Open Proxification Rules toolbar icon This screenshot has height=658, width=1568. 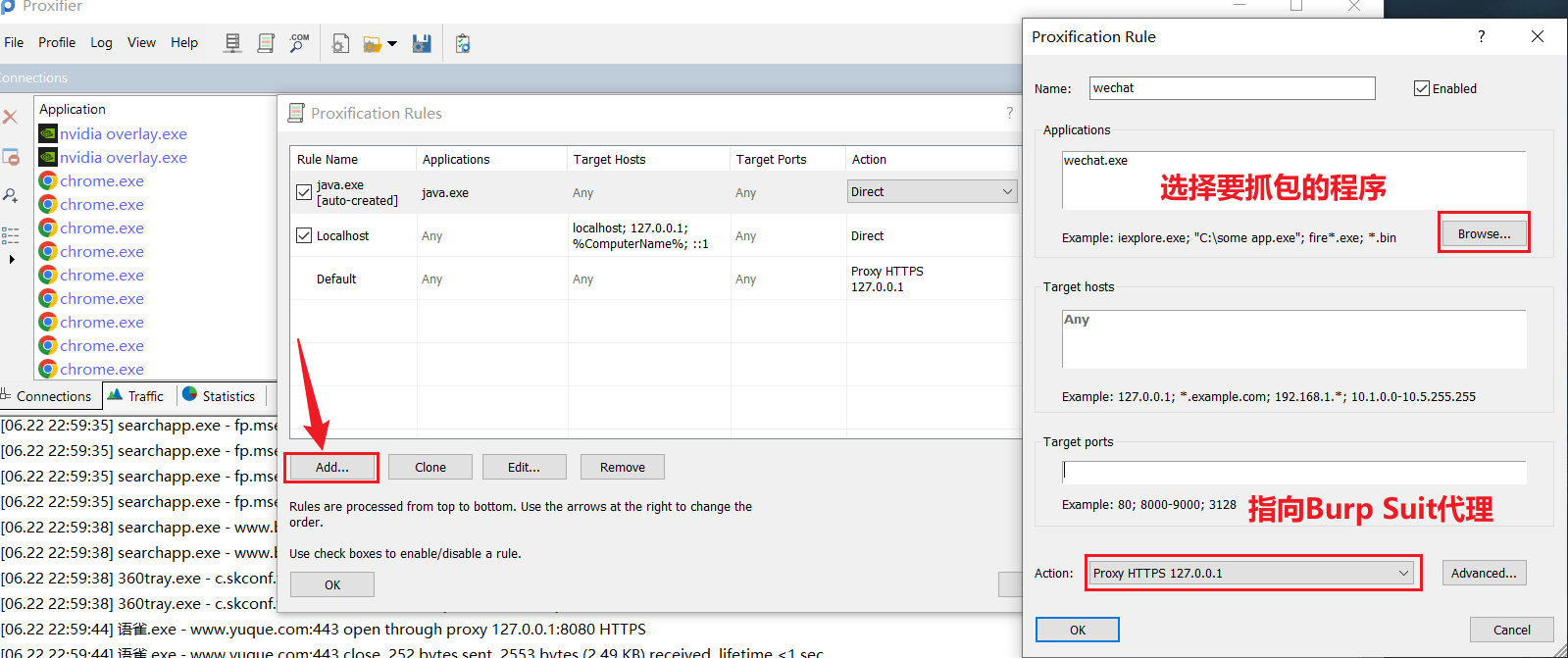click(266, 43)
